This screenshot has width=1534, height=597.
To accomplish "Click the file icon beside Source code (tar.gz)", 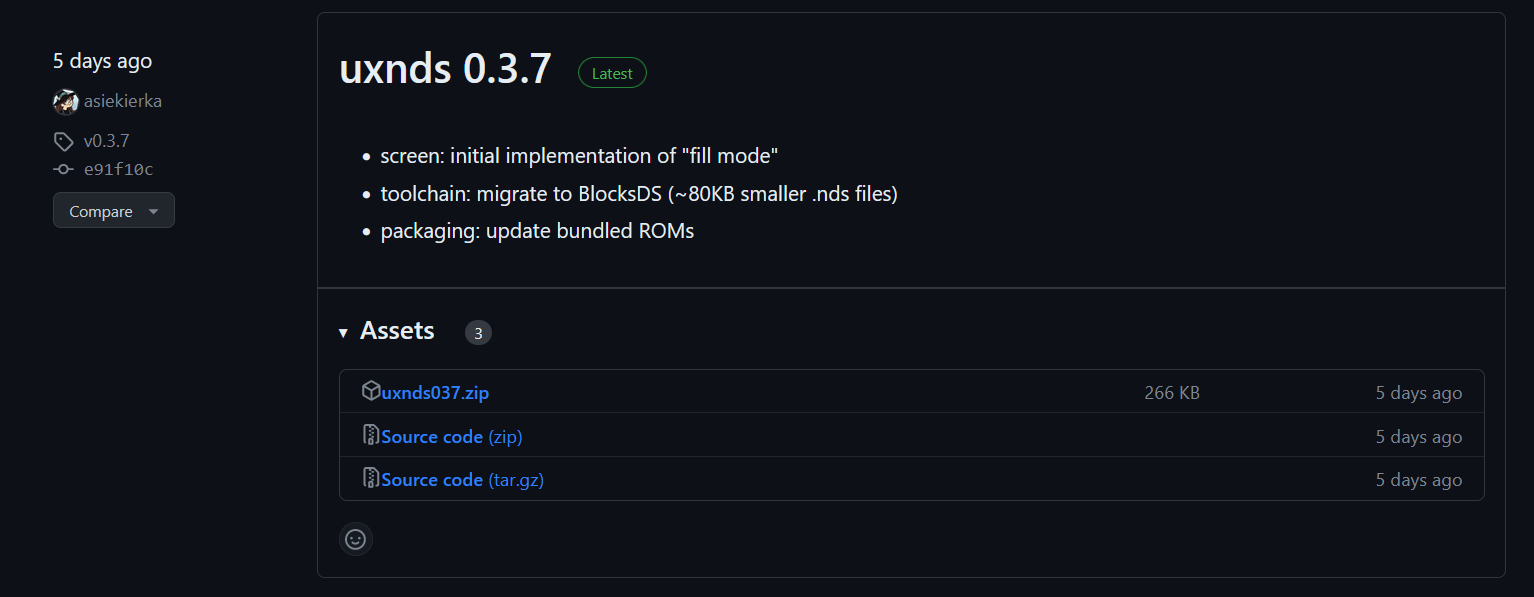I will point(371,479).
